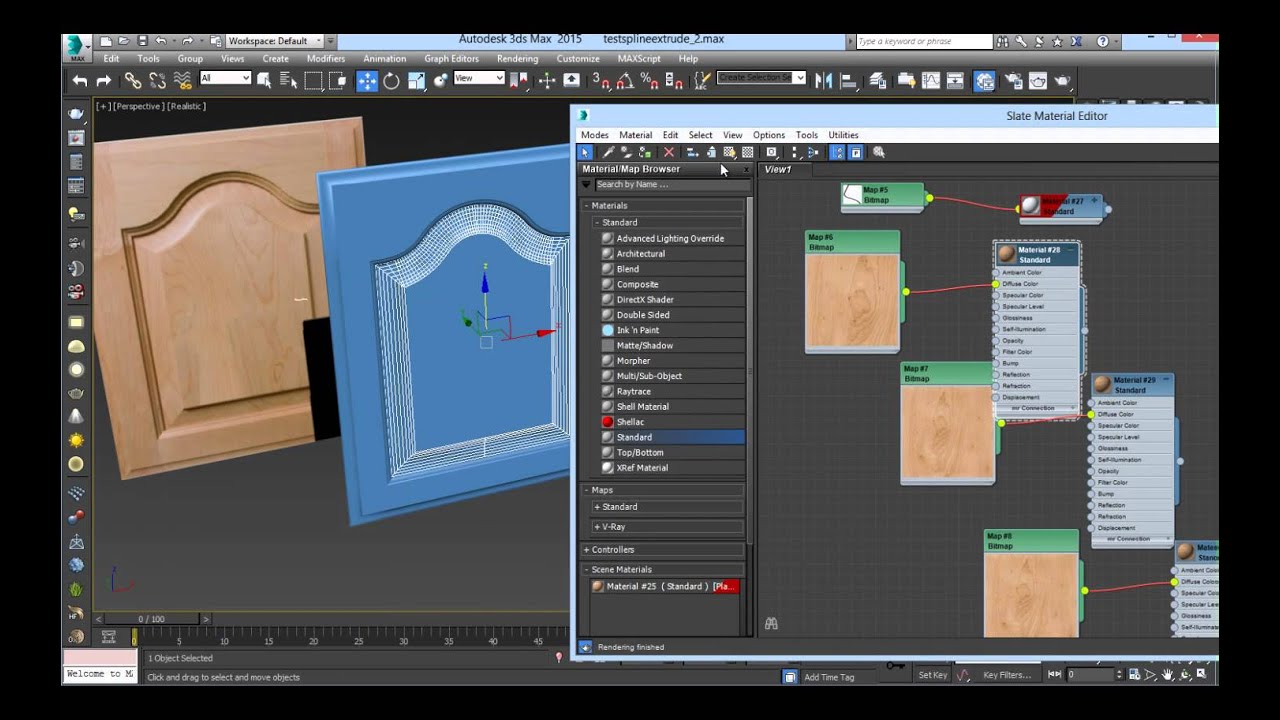This screenshot has width=1280, height=720.
Task: Activate the Select and Rotate tool
Action: [x=391, y=81]
